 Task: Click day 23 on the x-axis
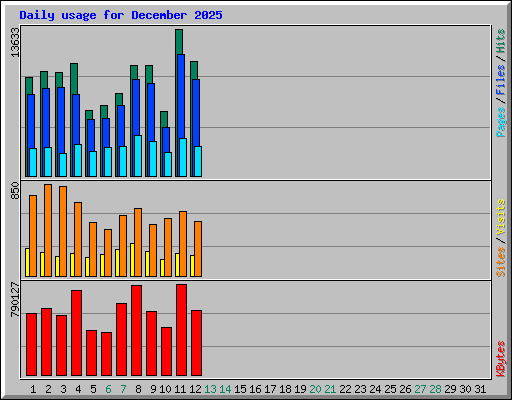click(360, 389)
